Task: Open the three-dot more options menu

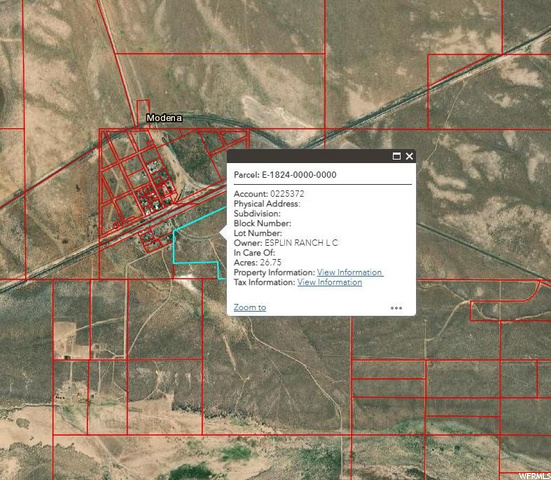Action: (x=396, y=308)
